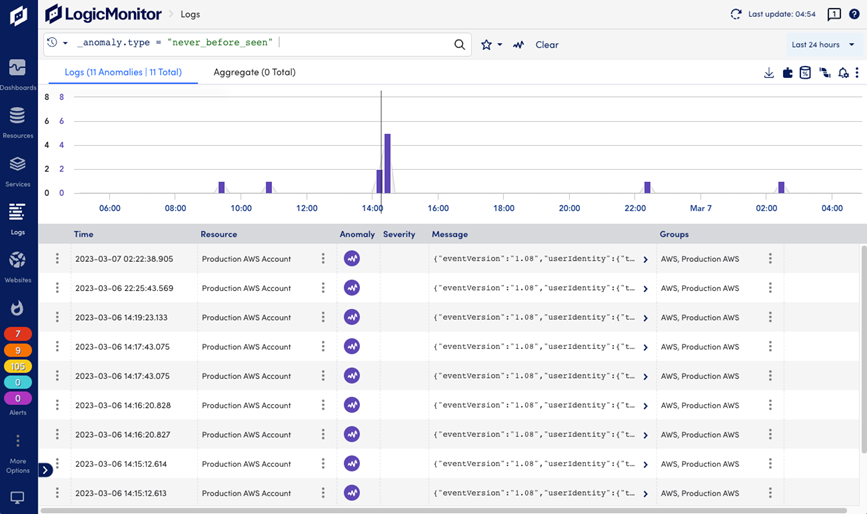Open the notifications message icon

(834, 14)
